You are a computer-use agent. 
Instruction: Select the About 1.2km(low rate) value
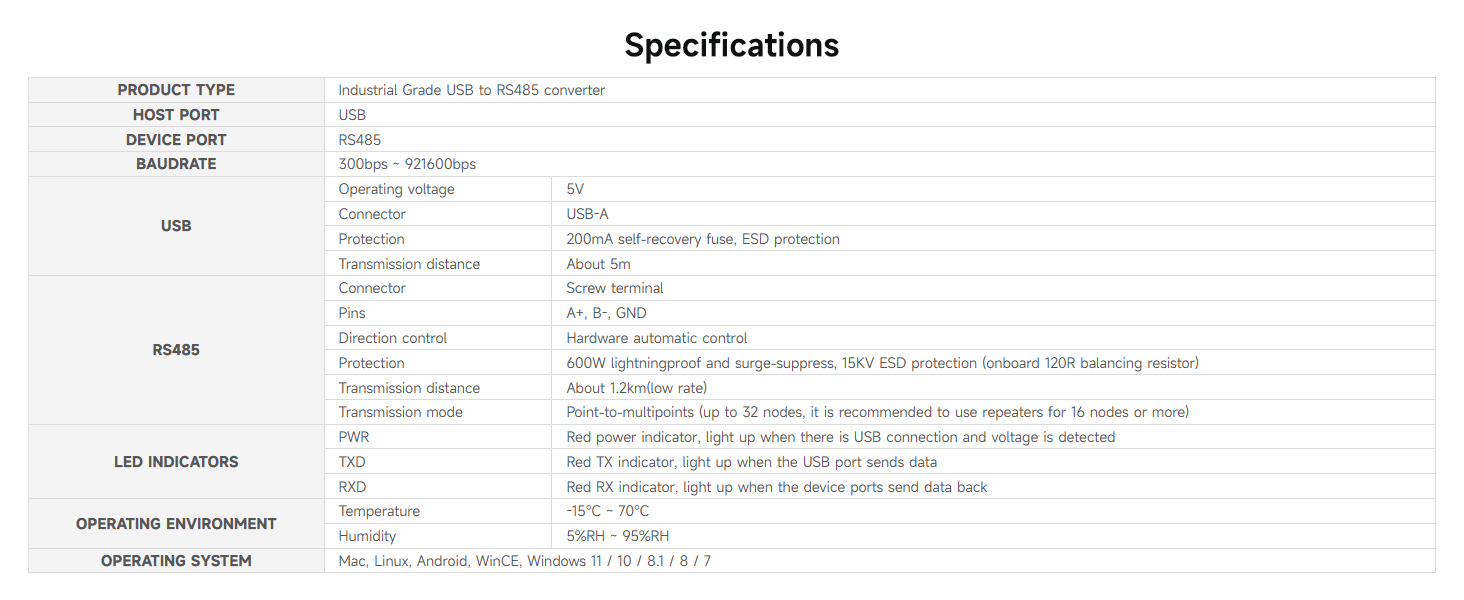coord(637,388)
